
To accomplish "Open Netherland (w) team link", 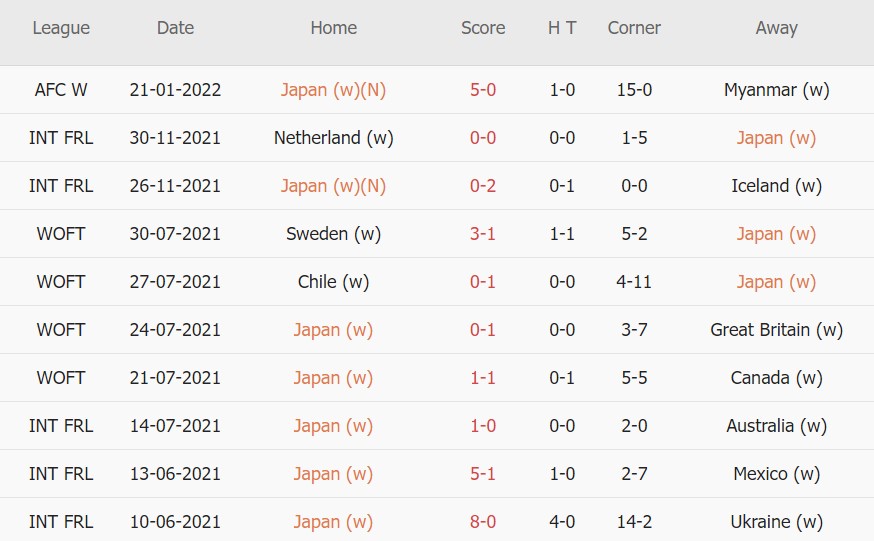I will (333, 138).
